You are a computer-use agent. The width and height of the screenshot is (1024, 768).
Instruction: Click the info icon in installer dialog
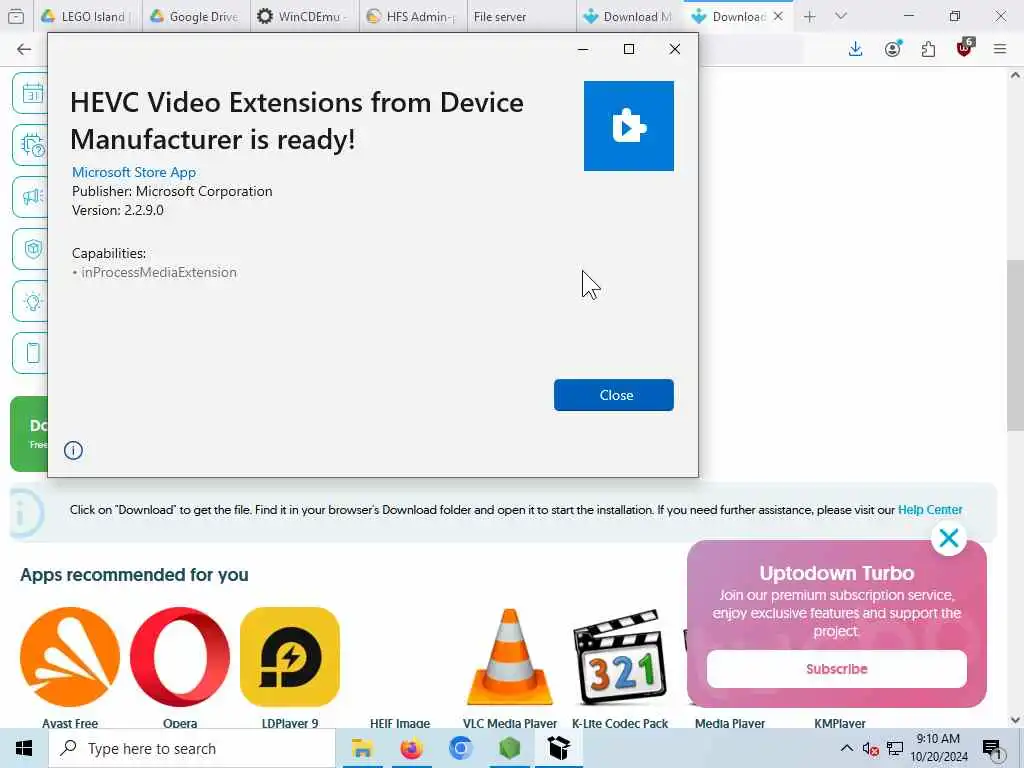tap(73, 450)
